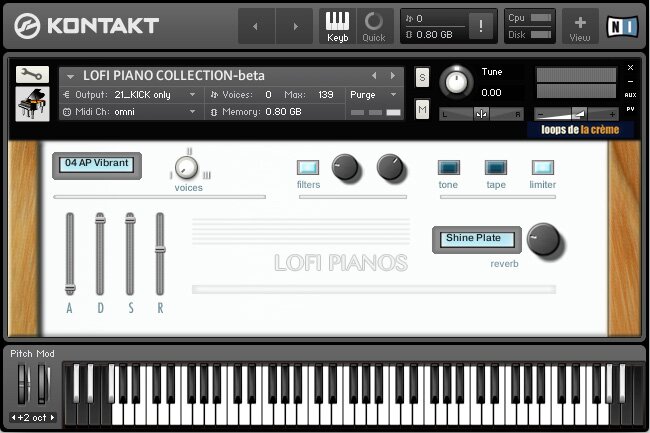Viewport: 650px width, 433px height.
Task: Click the 0.80 GB memory readout in header
Action: click(x=434, y=35)
